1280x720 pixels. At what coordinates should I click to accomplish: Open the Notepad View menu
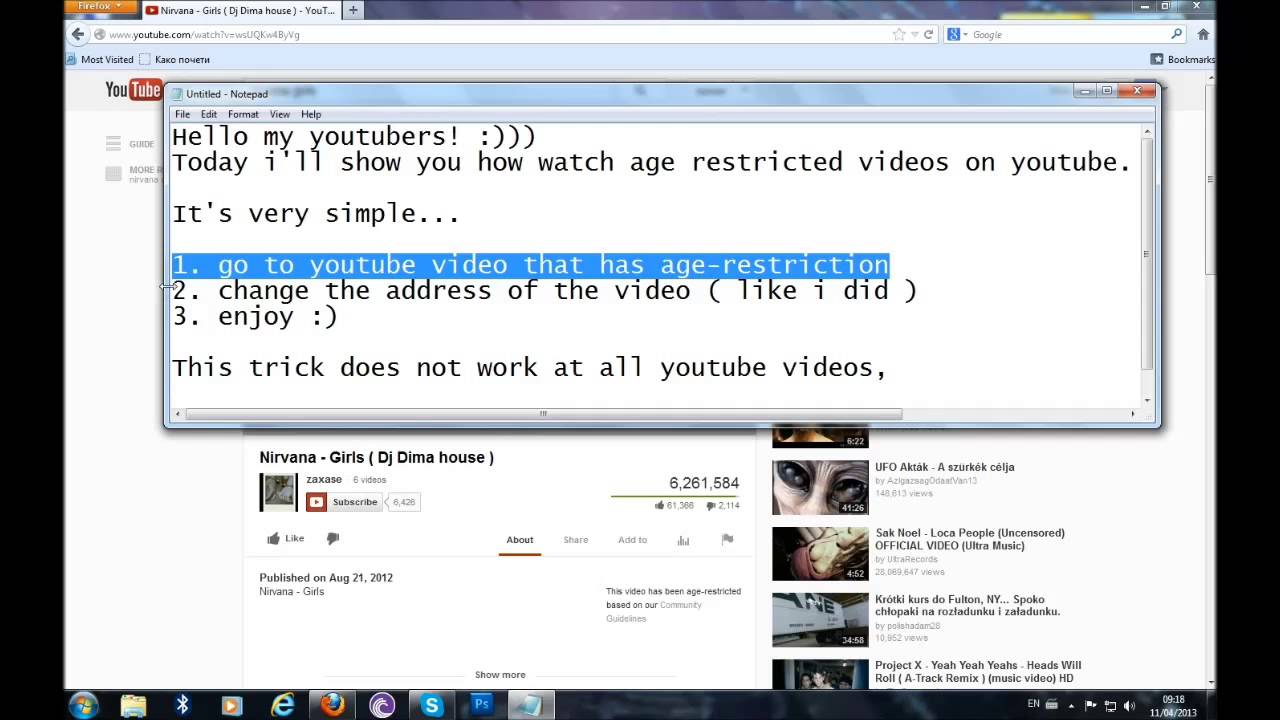[x=280, y=114]
